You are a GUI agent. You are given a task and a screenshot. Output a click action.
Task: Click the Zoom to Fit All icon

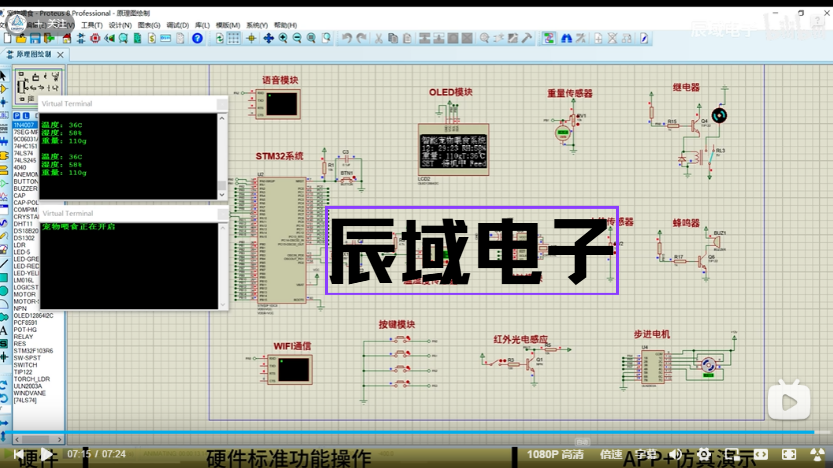pos(311,38)
